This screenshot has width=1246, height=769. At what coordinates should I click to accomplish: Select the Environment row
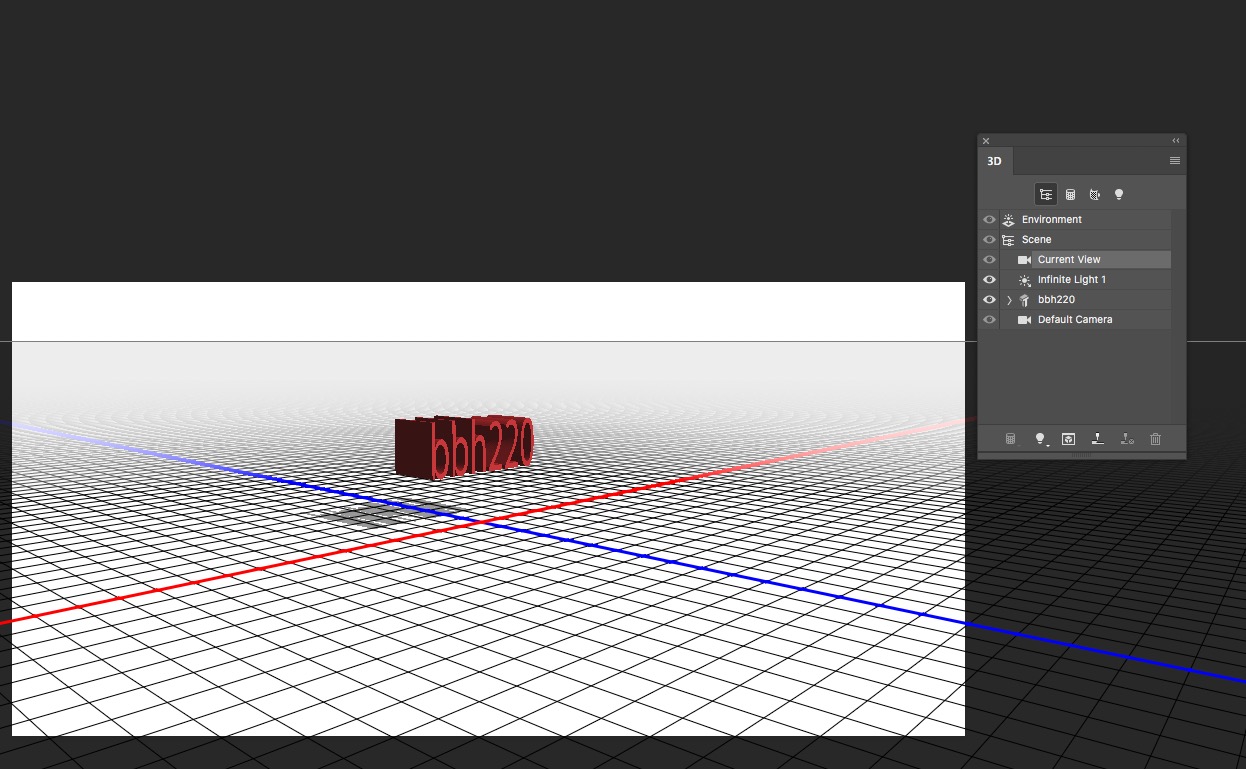click(1085, 220)
